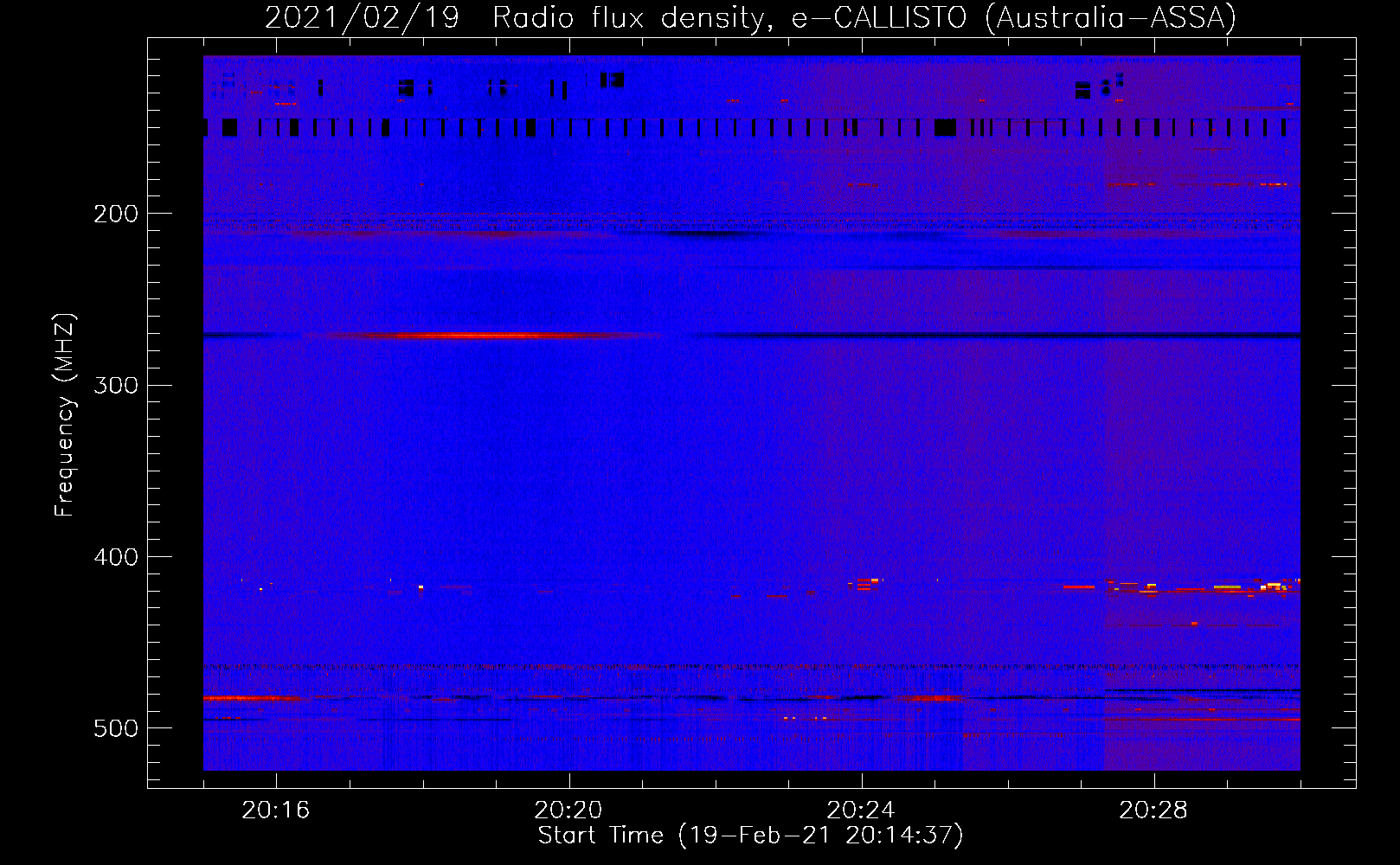Click the 20:16 time tick label
The width and height of the screenshot is (1400, 865).
(275, 811)
